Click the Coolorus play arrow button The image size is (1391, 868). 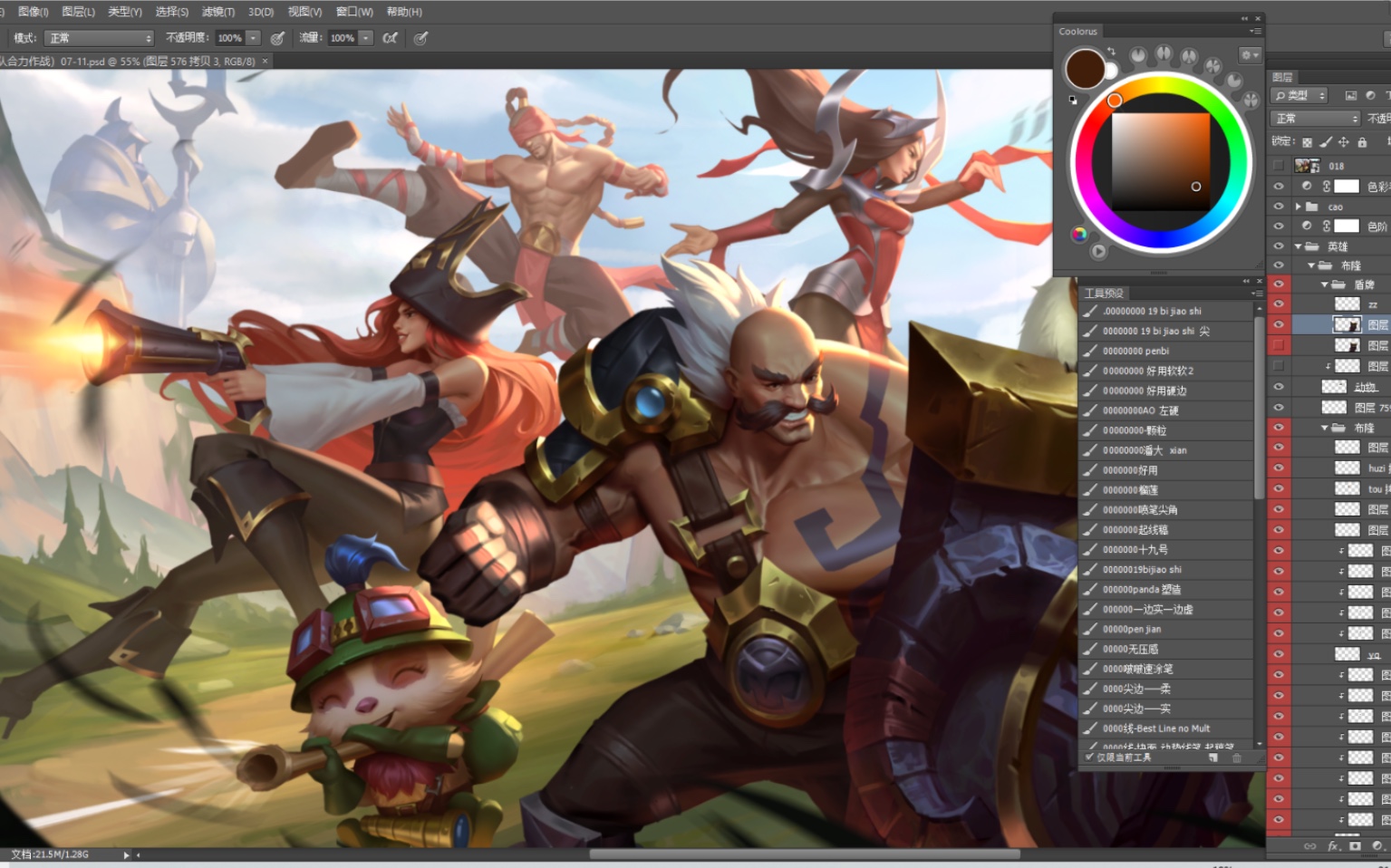point(1098,251)
